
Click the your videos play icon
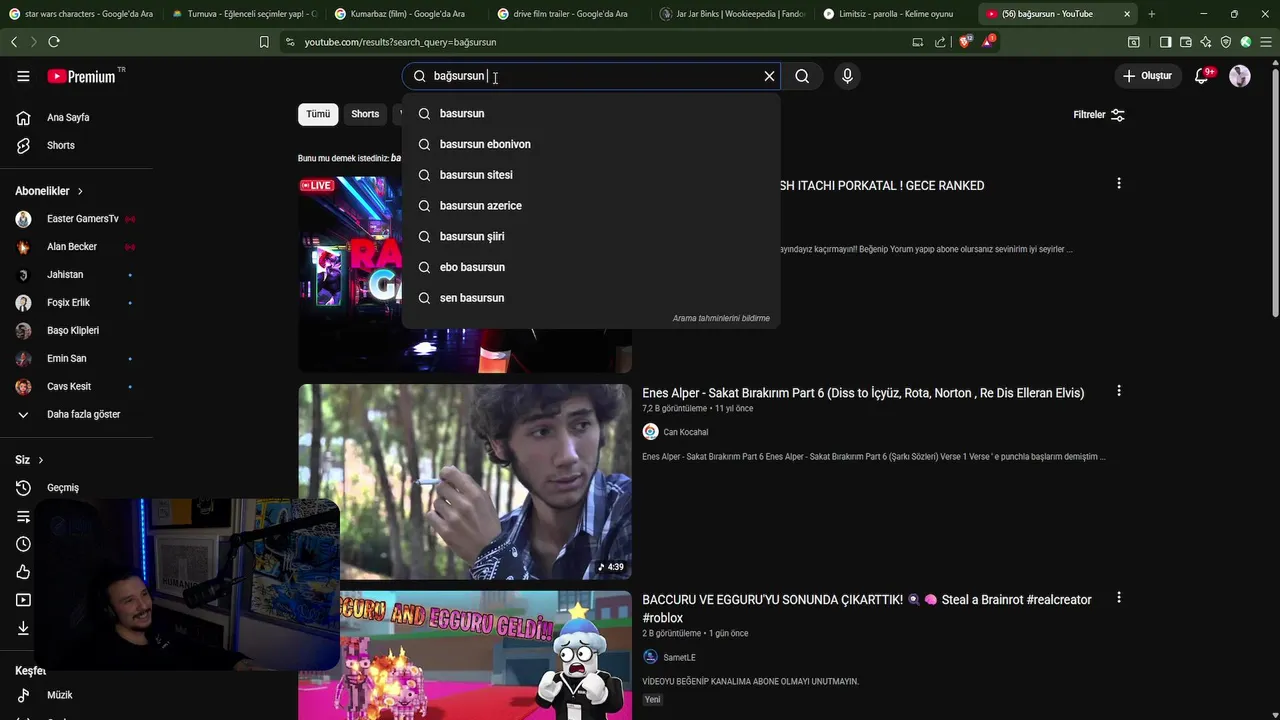(x=23, y=600)
